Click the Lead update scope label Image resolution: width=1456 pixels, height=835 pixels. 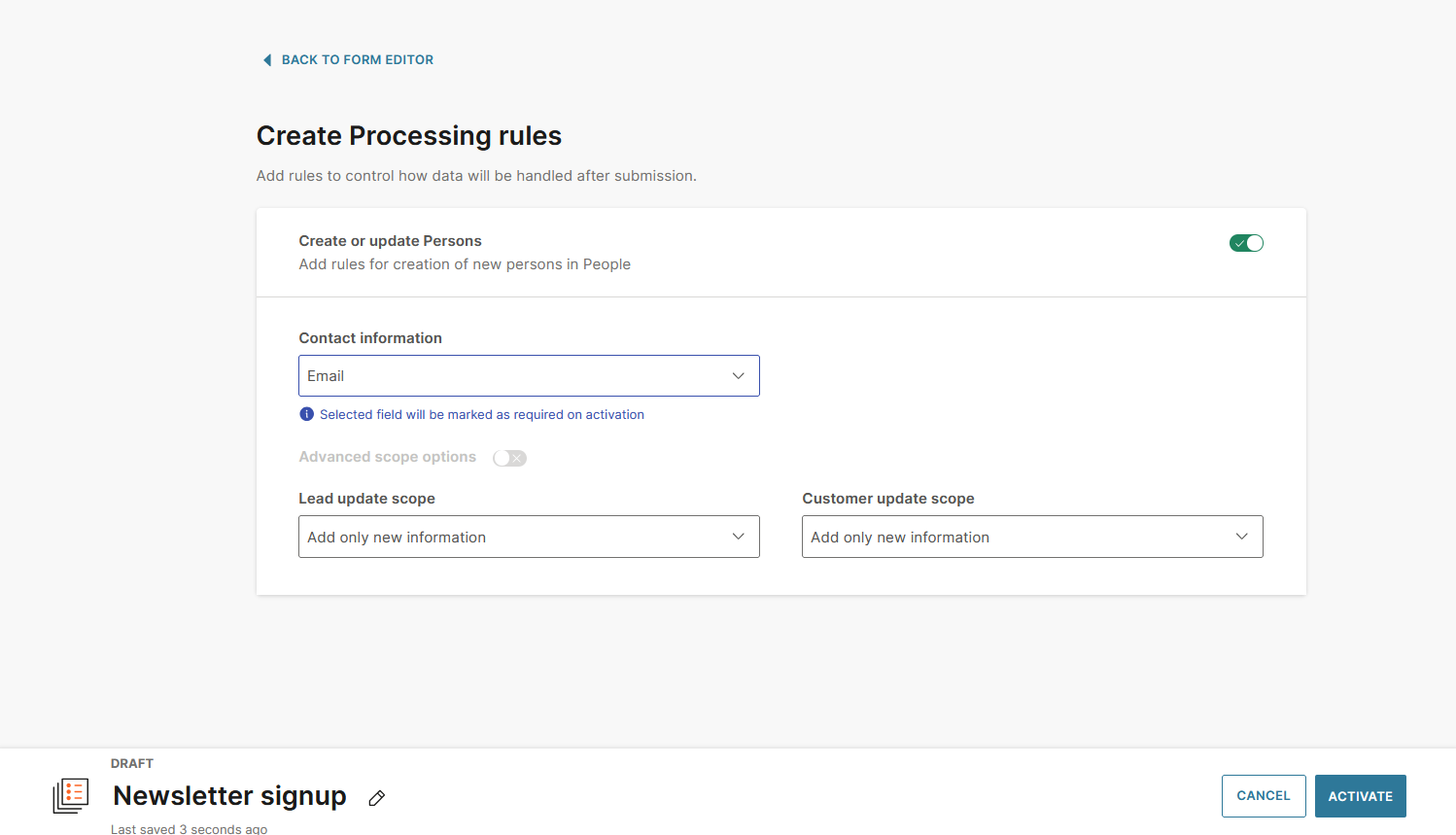(366, 499)
